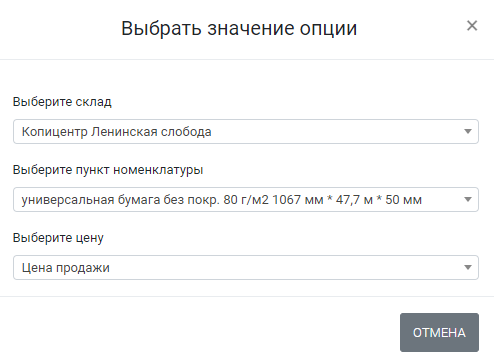
Task: Click blank space inside the price select box
Action: pos(283,268)
